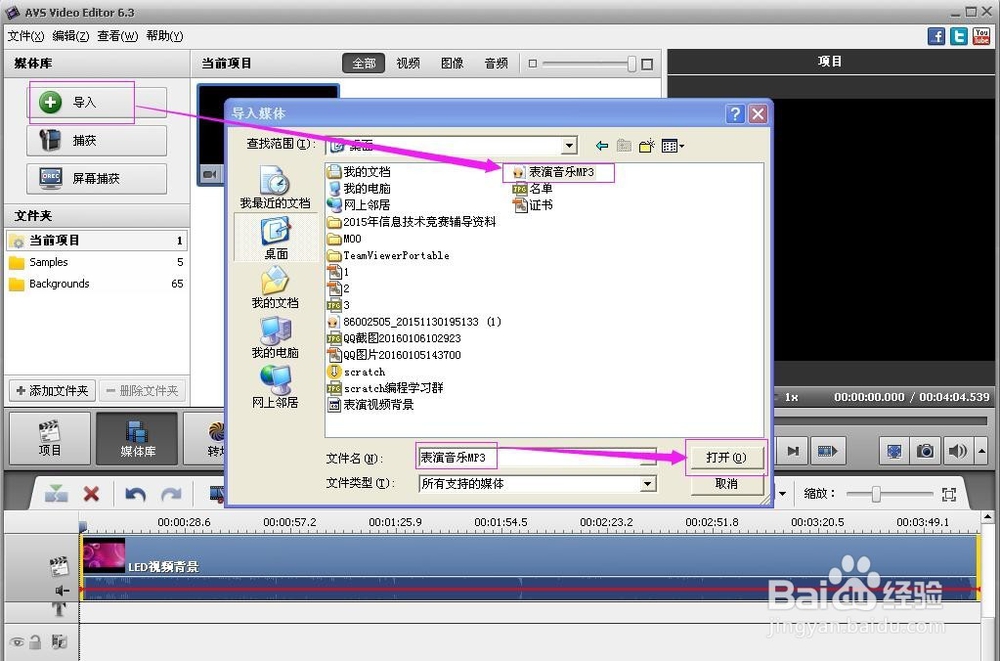Go to 我的电脑 in places bar
The image size is (1000, 661).
pos(276,337)
